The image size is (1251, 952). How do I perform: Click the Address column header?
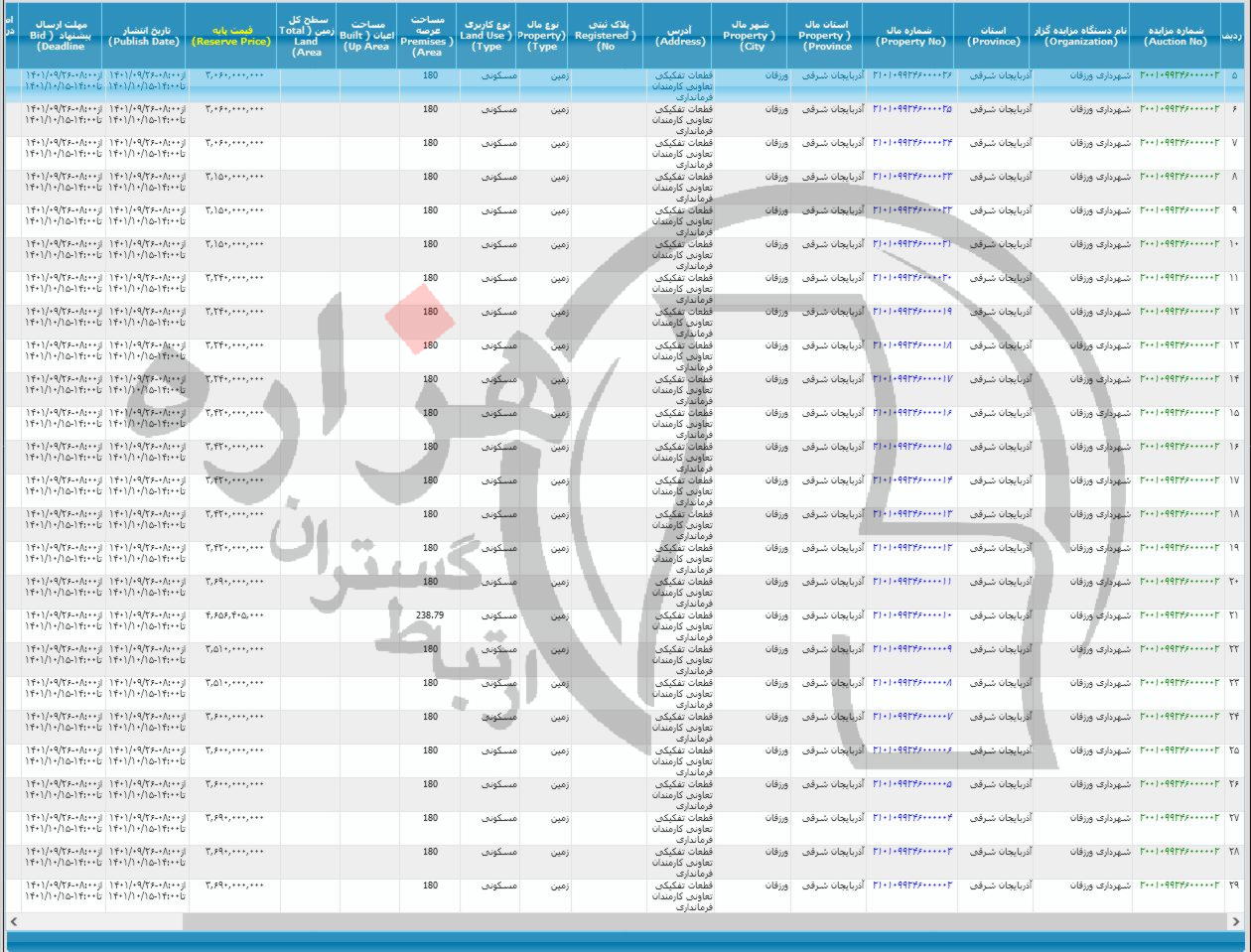coord(680,36)
